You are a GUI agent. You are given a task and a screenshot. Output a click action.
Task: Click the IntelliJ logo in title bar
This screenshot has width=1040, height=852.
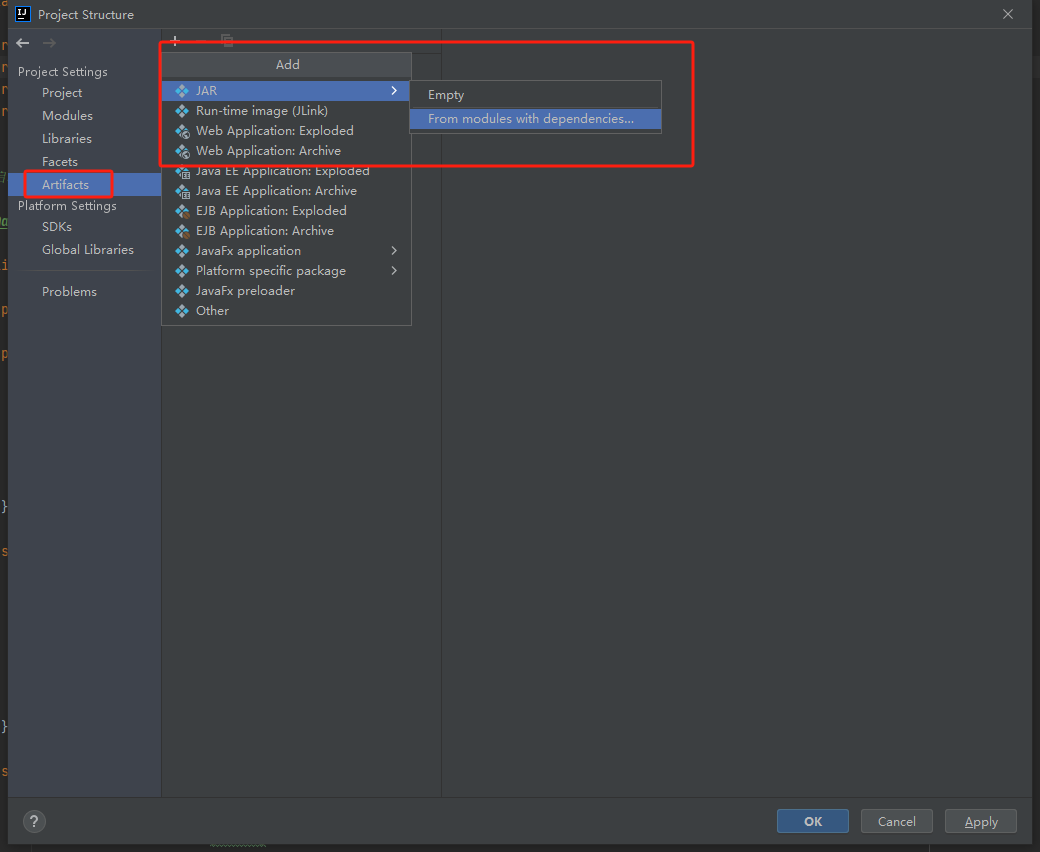click(x=23, y=14)
